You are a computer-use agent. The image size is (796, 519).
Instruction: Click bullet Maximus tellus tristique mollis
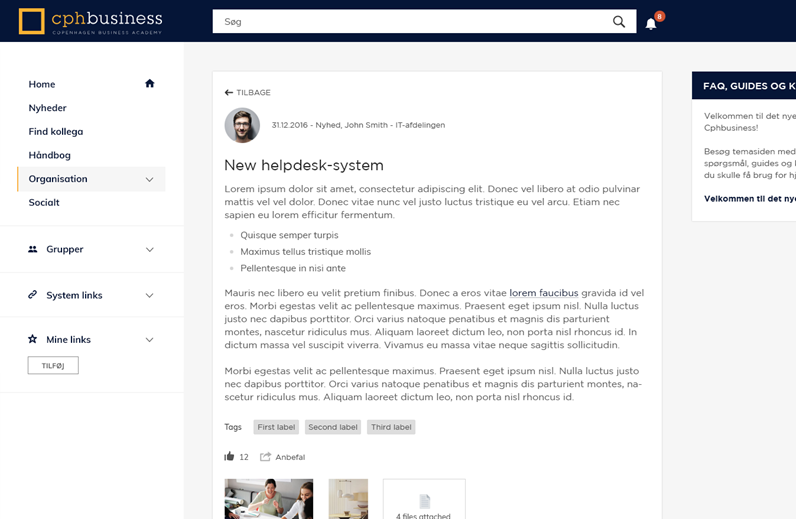pos(305,252)
